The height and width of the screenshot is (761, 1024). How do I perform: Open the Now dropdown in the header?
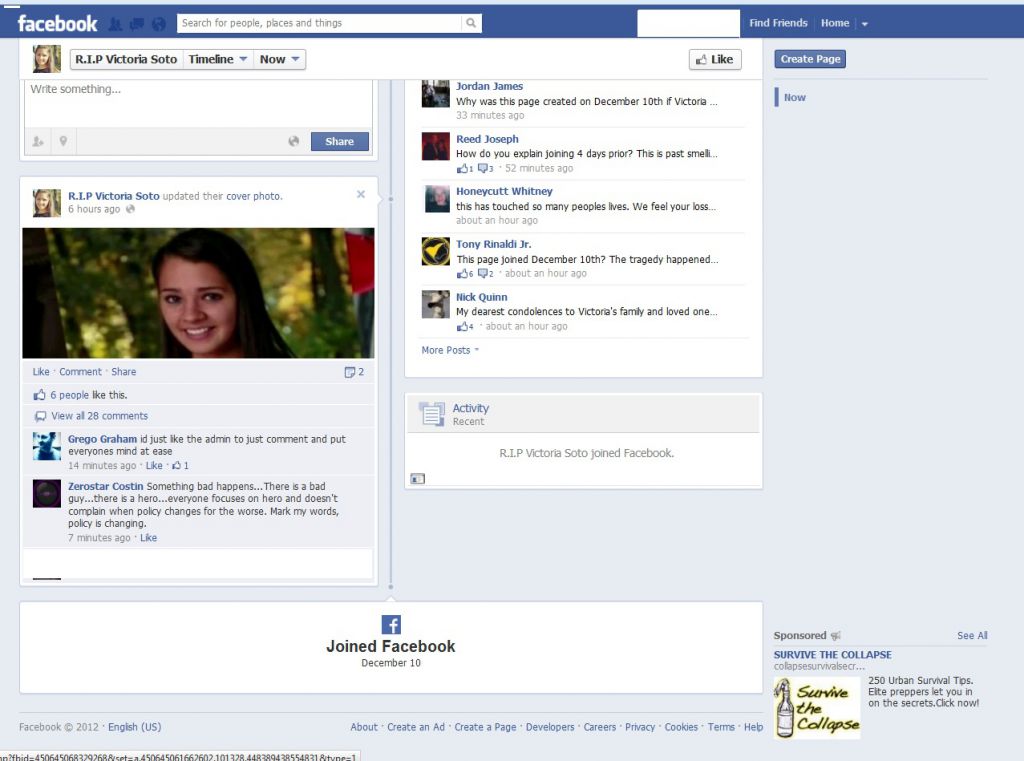[280, 59]
